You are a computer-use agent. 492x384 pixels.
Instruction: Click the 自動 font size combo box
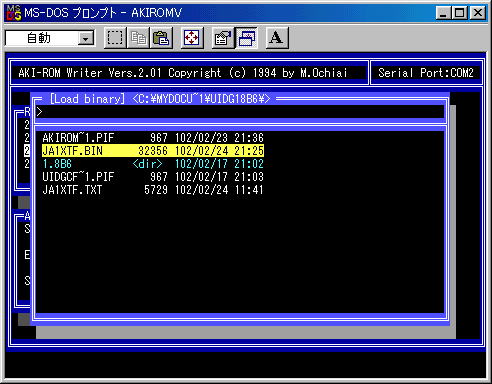50,38
